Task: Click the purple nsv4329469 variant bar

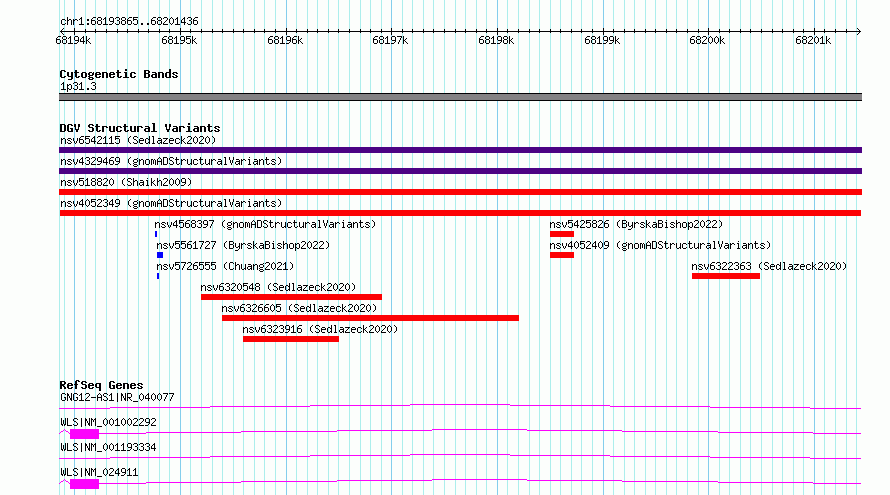Action: (x=460, y=171)
